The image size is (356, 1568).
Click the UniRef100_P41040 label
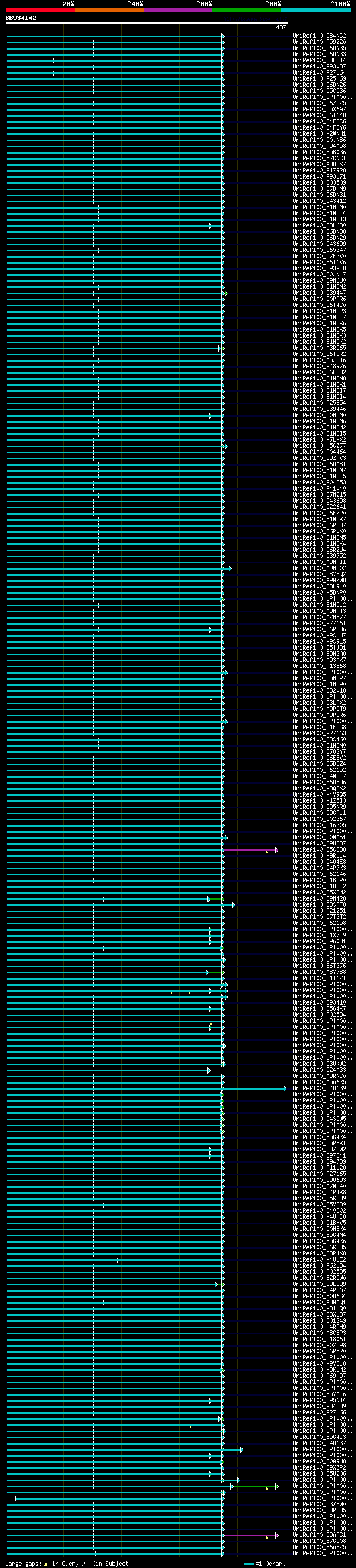tap(319, 489)
